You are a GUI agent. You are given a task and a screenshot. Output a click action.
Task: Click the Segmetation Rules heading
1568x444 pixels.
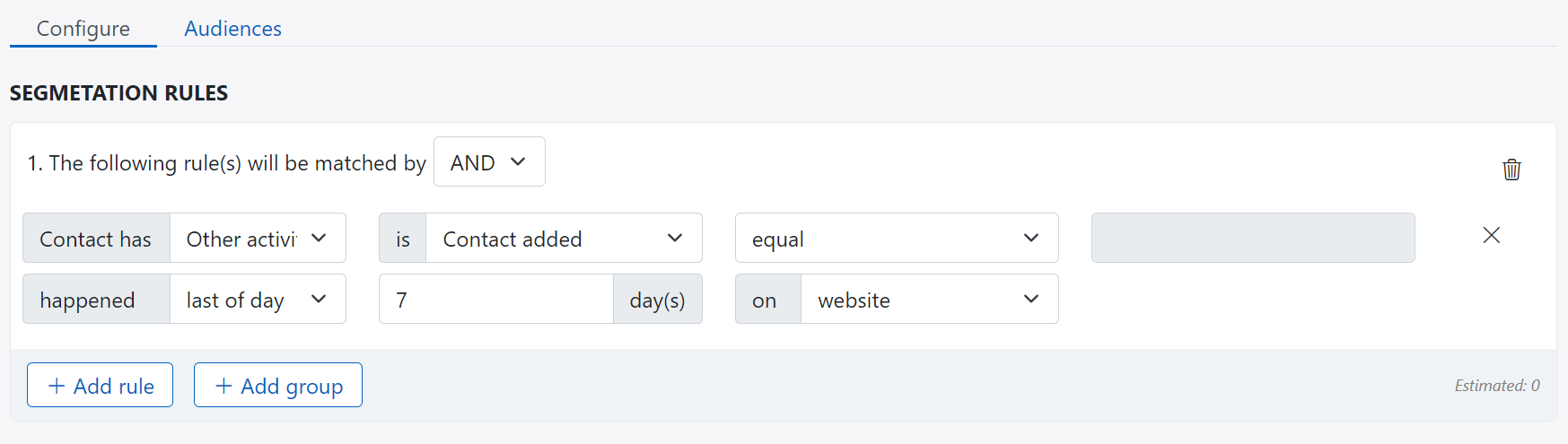tap(118, 93)
